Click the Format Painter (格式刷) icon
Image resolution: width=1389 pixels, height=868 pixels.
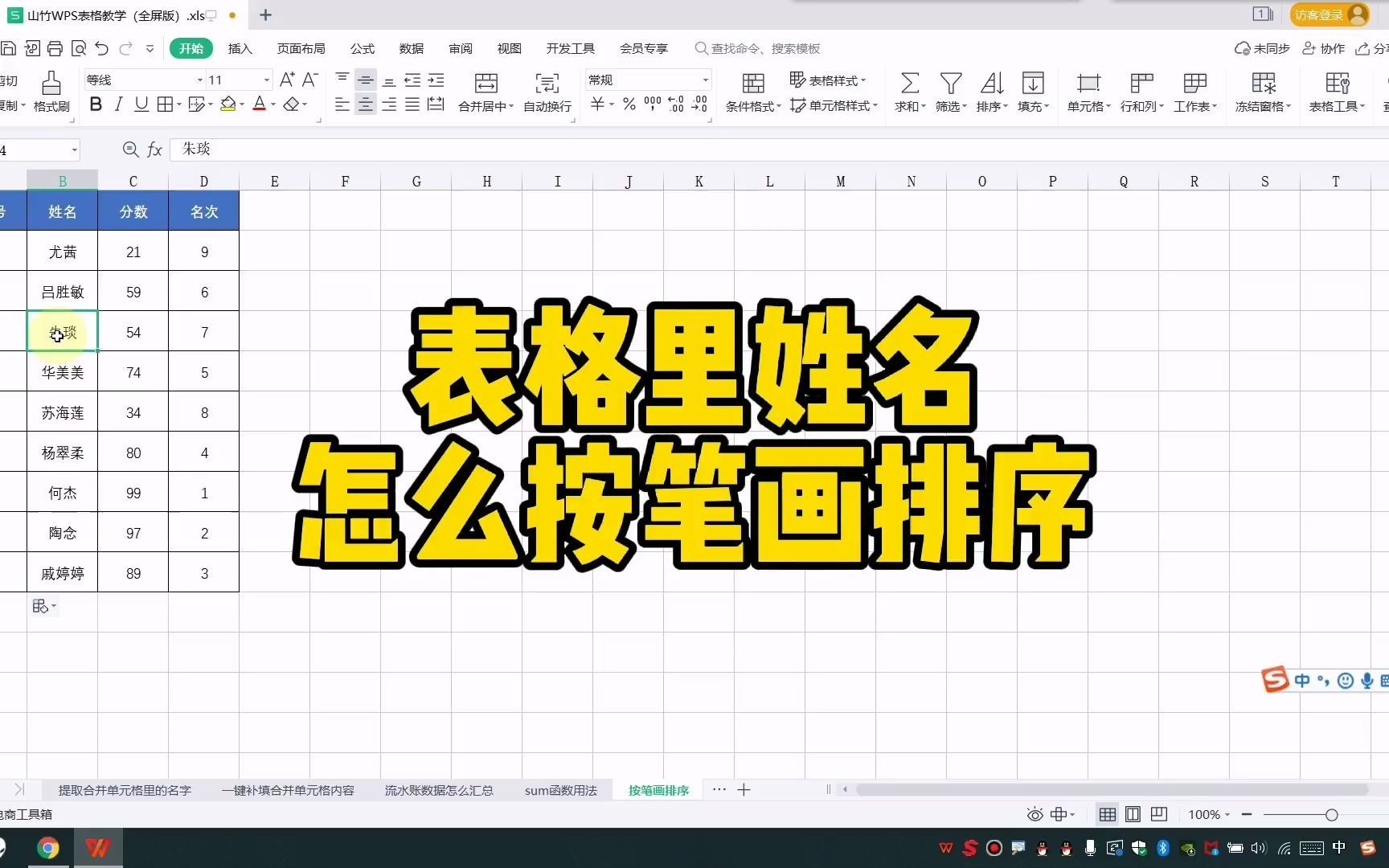pos(51,84)
